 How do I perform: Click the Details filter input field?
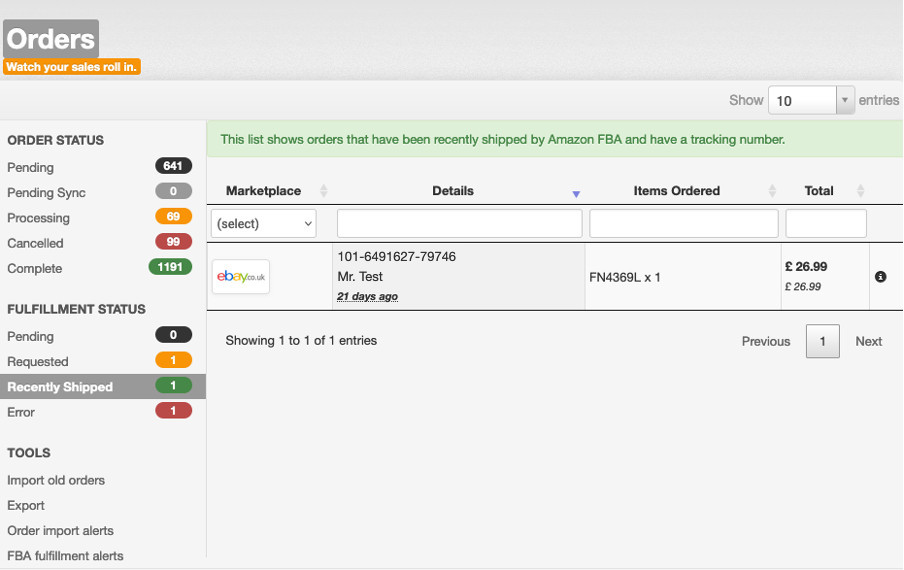(459, 224)
